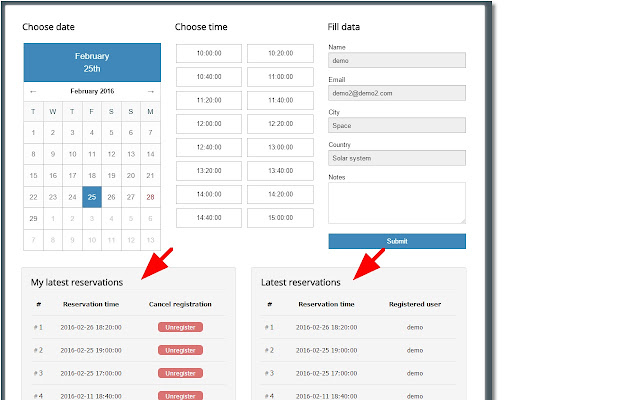Choose the 14:20:00 time slot
Image resolution: width=640 pixels, height=400 pixels.
tap(280, 194)
